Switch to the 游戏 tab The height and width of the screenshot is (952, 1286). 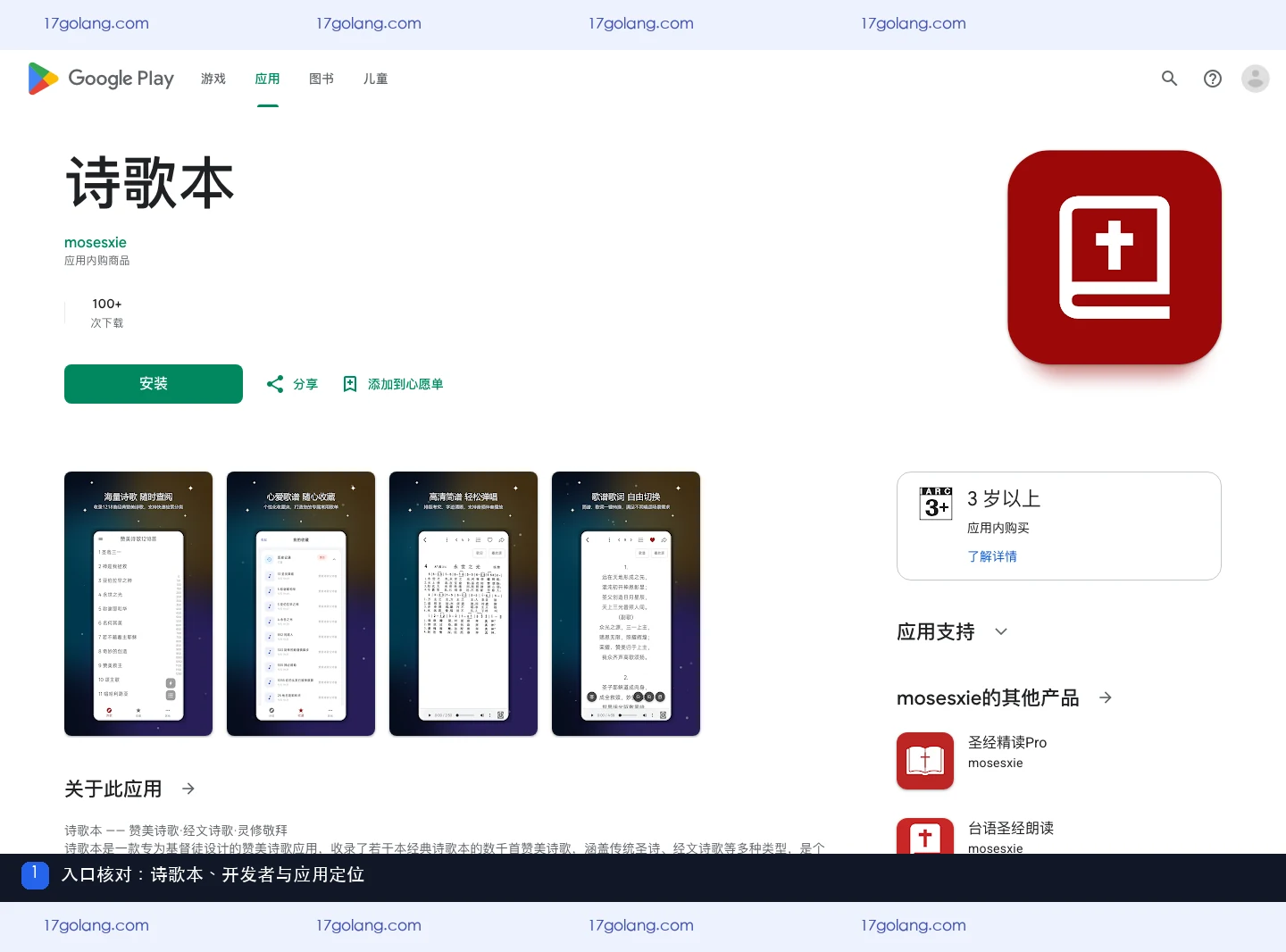[x=213, y=79]
